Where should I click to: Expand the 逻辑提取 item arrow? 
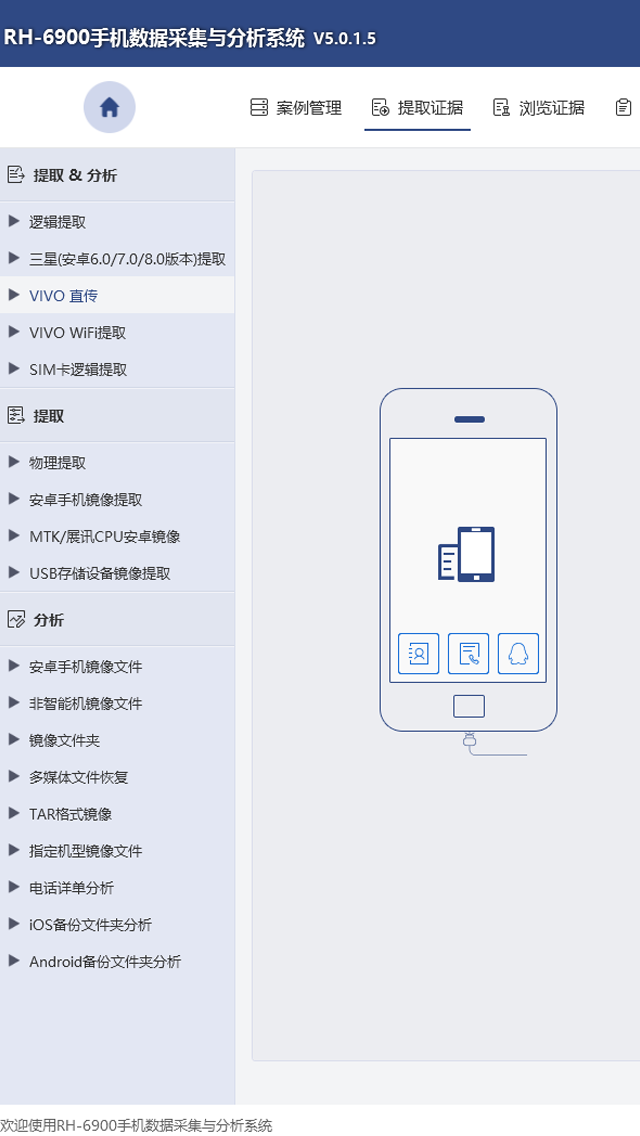[x=13, y=222]
